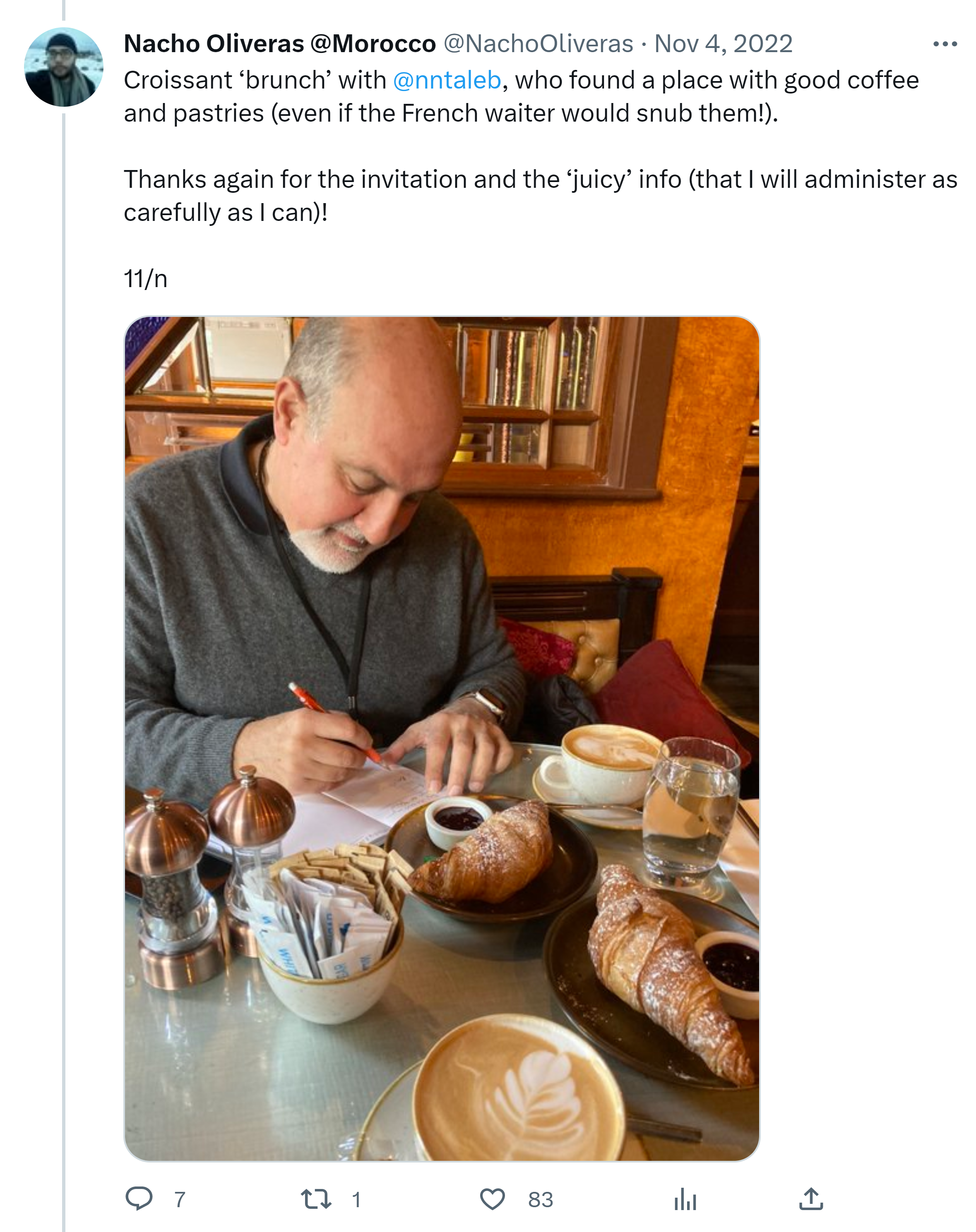The image size is (976, 1232).
Task: Click the like count 83
Action: click(x=540, y=1199)
